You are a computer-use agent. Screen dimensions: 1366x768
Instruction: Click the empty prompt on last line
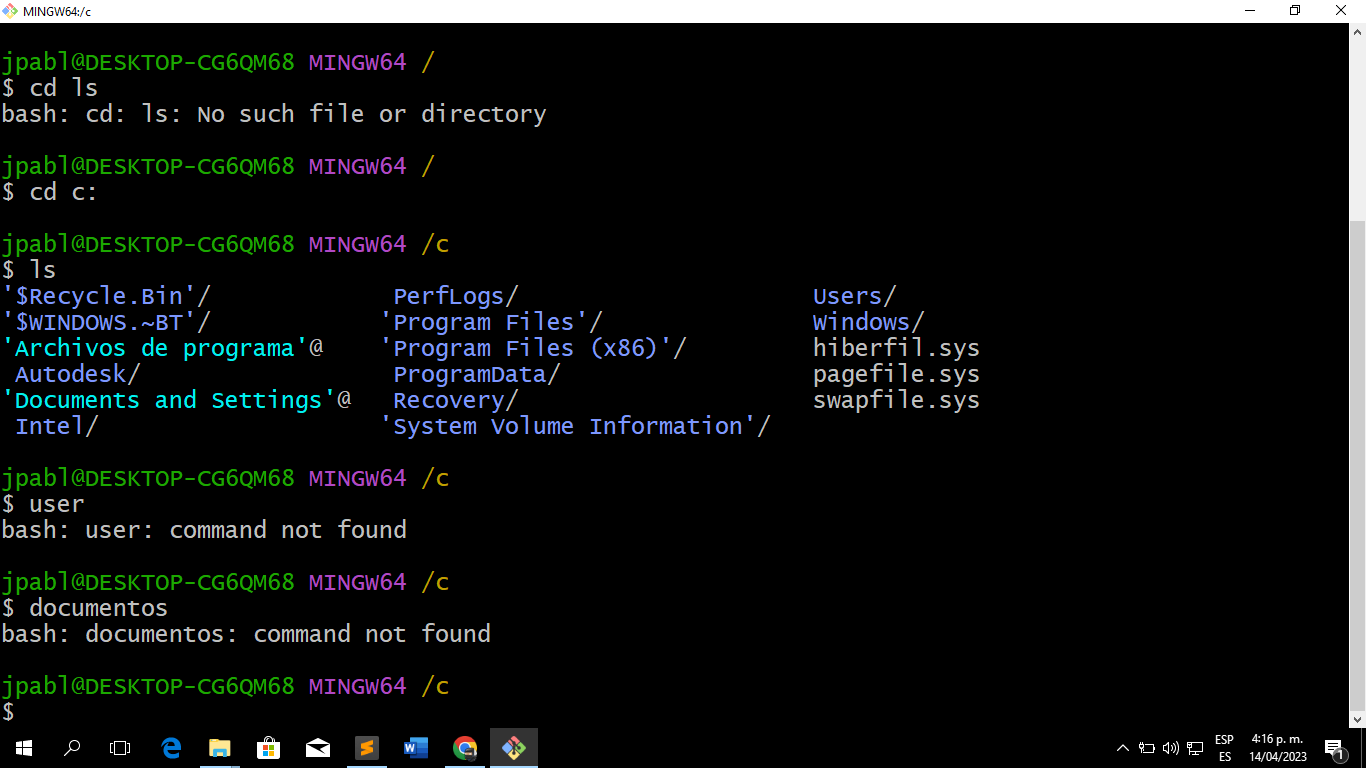[8, 712]
